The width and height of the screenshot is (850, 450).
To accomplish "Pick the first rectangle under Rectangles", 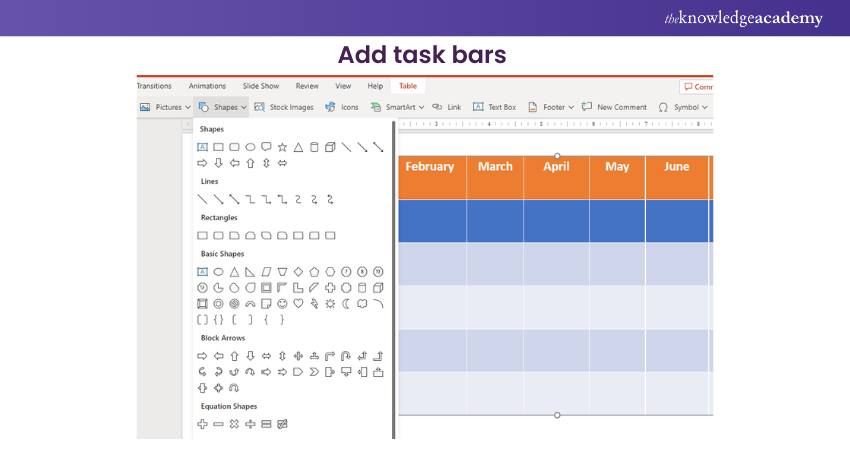I will click(x=202, y=235).
